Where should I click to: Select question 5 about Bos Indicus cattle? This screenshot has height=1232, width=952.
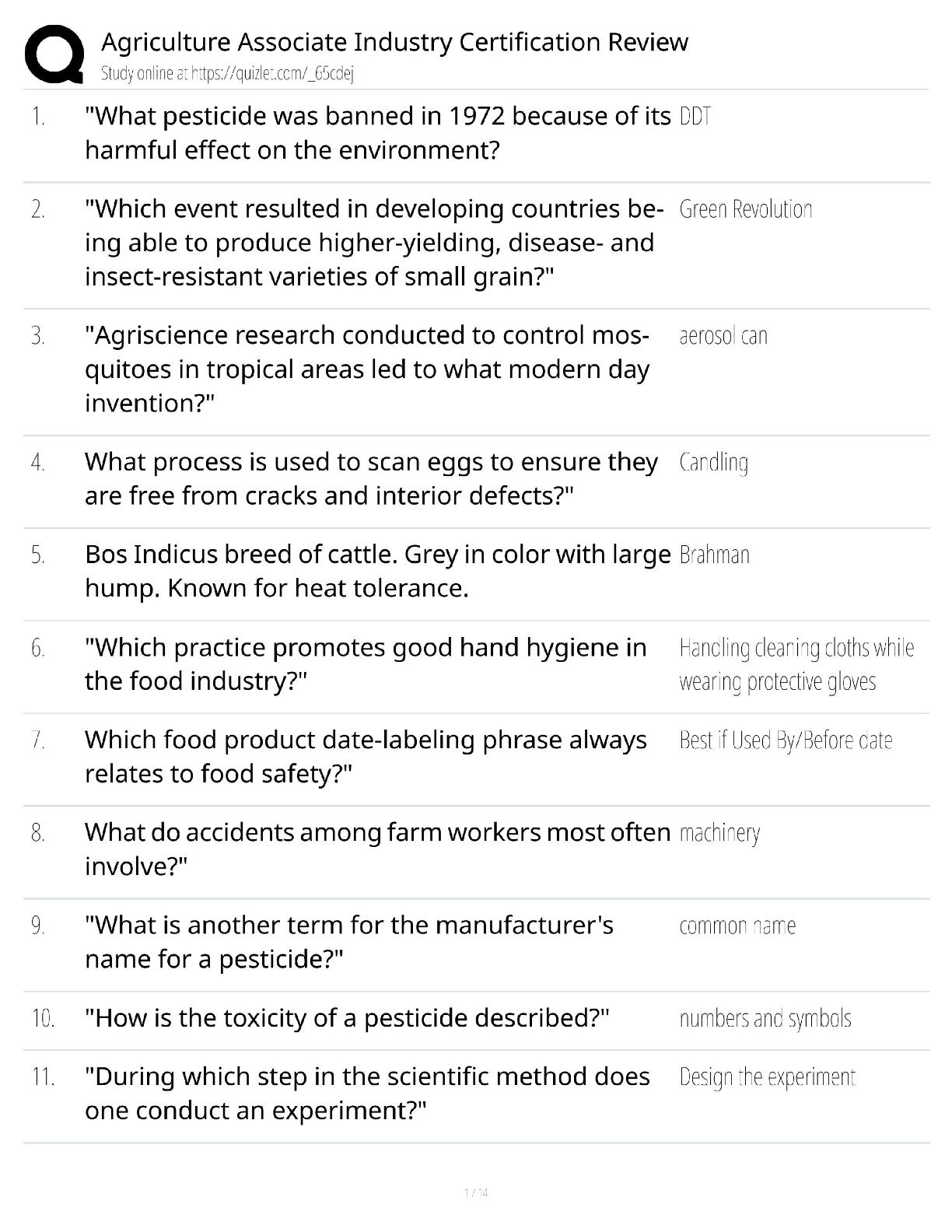click(378, 572)
